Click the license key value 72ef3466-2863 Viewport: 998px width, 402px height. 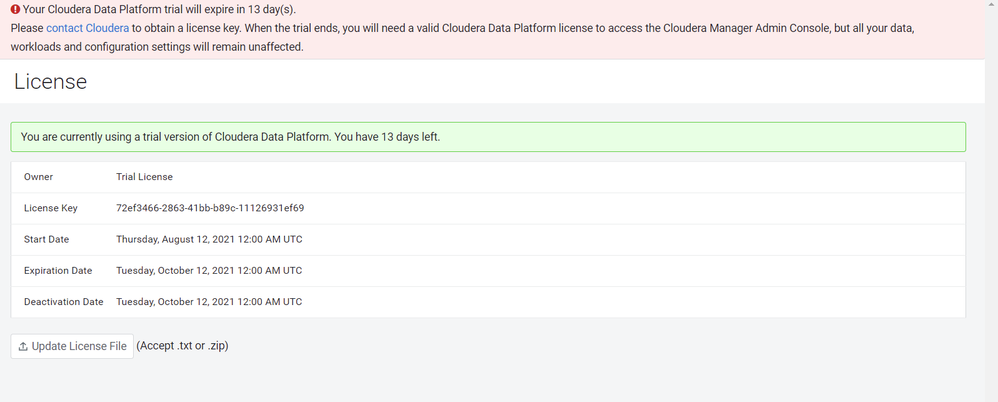(210, 208)
